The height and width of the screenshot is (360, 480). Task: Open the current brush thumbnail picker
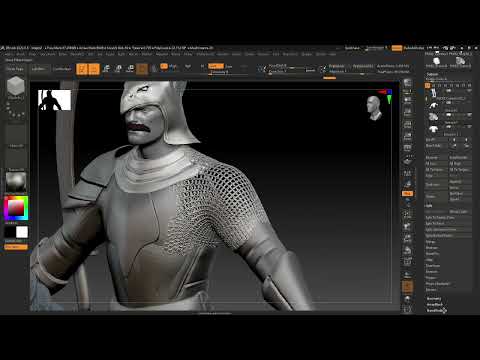tap(16, 87)
